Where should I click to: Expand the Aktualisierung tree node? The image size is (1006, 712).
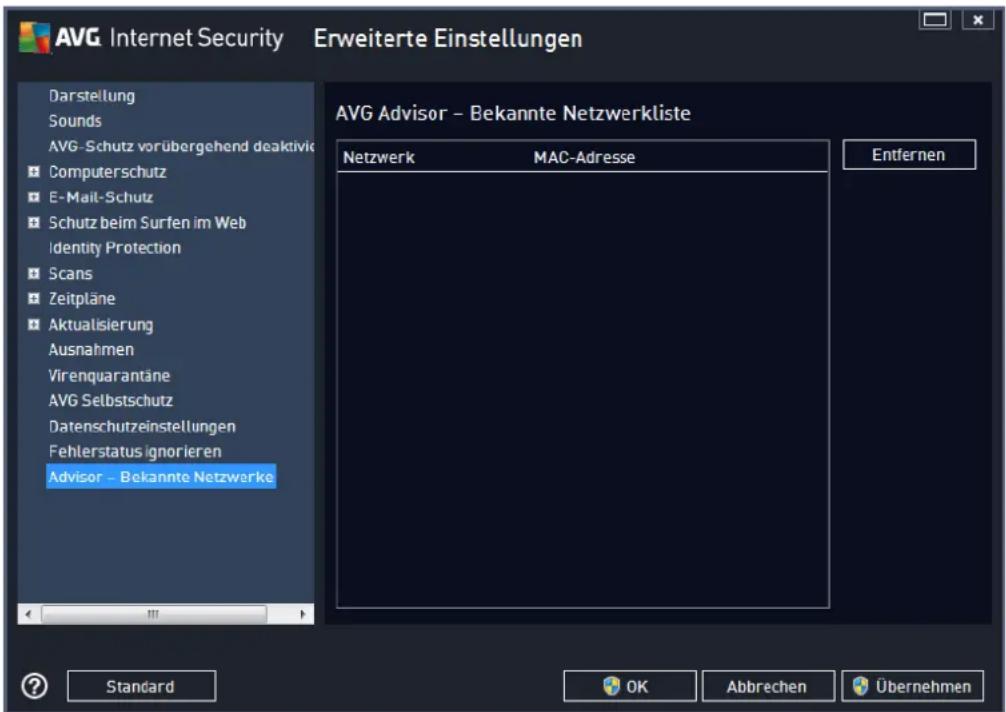pos(34,324)
